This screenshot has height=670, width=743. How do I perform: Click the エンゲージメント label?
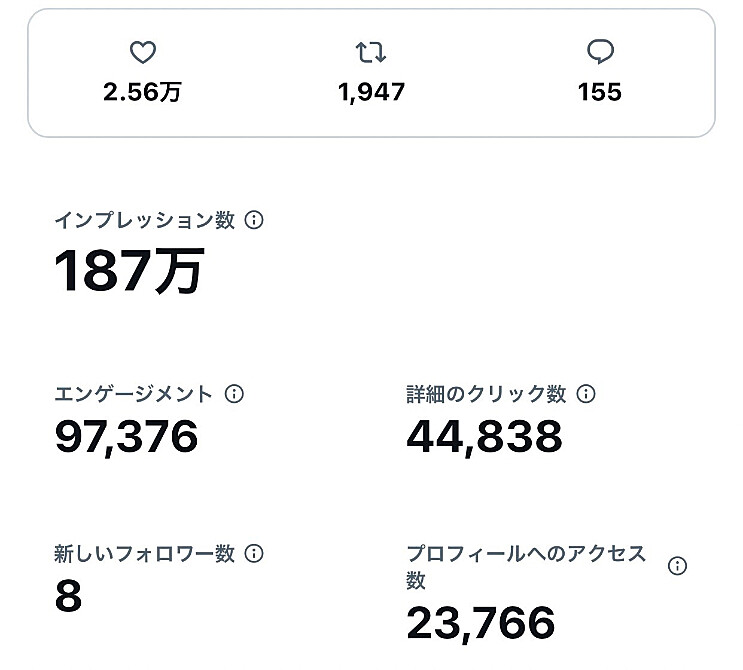[x=133, y=394]
